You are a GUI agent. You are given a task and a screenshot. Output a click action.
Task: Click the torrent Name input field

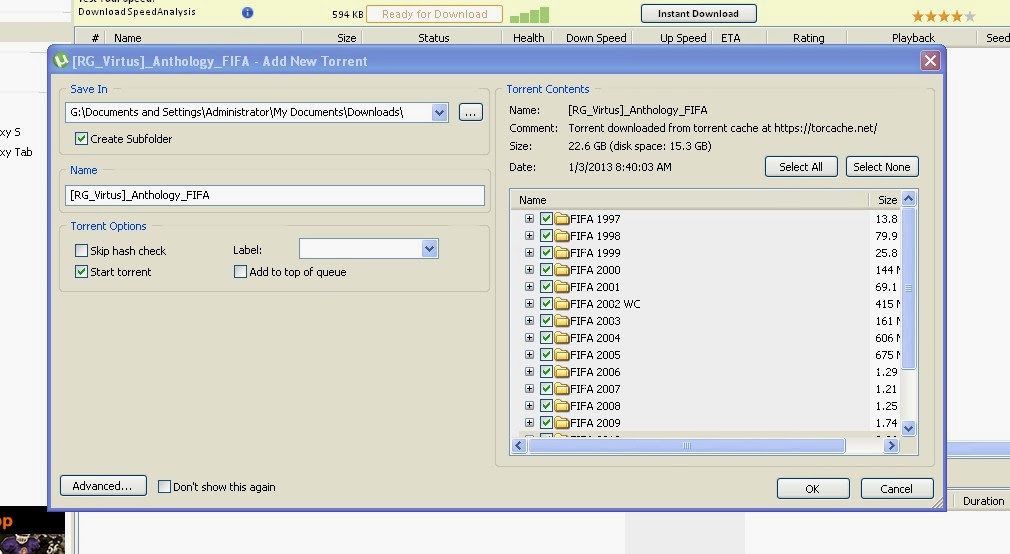pos(275,195)
